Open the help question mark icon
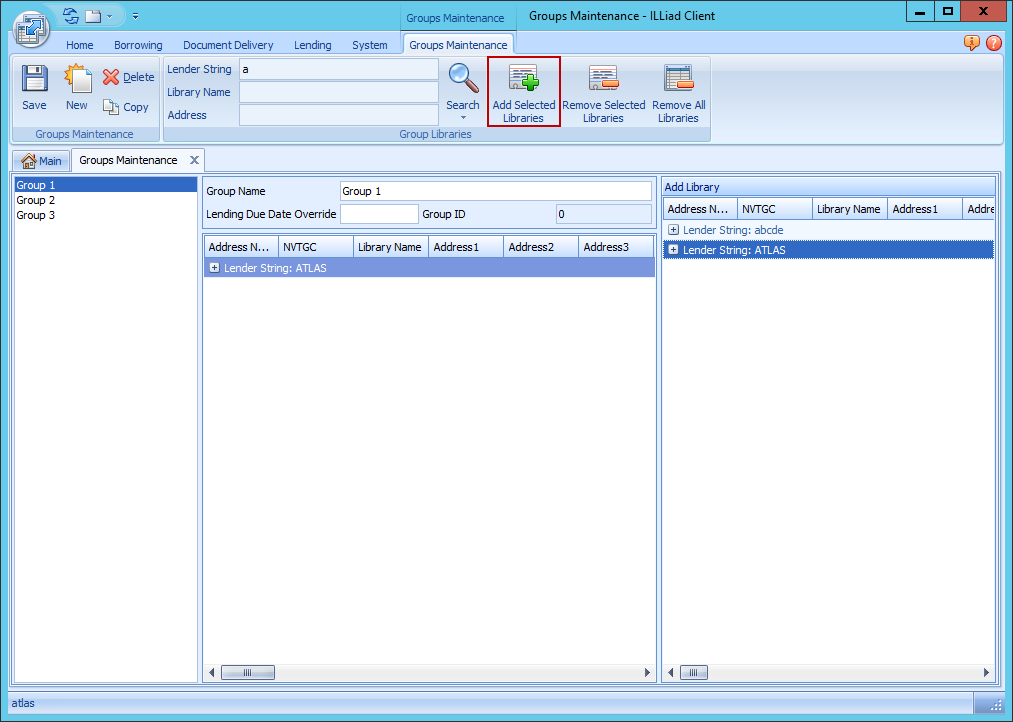 click(x=994, y=43)
